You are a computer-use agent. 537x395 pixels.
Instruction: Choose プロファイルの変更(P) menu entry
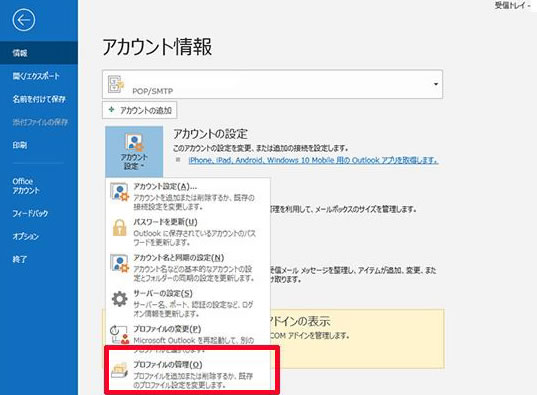click(x=188, y=336)
